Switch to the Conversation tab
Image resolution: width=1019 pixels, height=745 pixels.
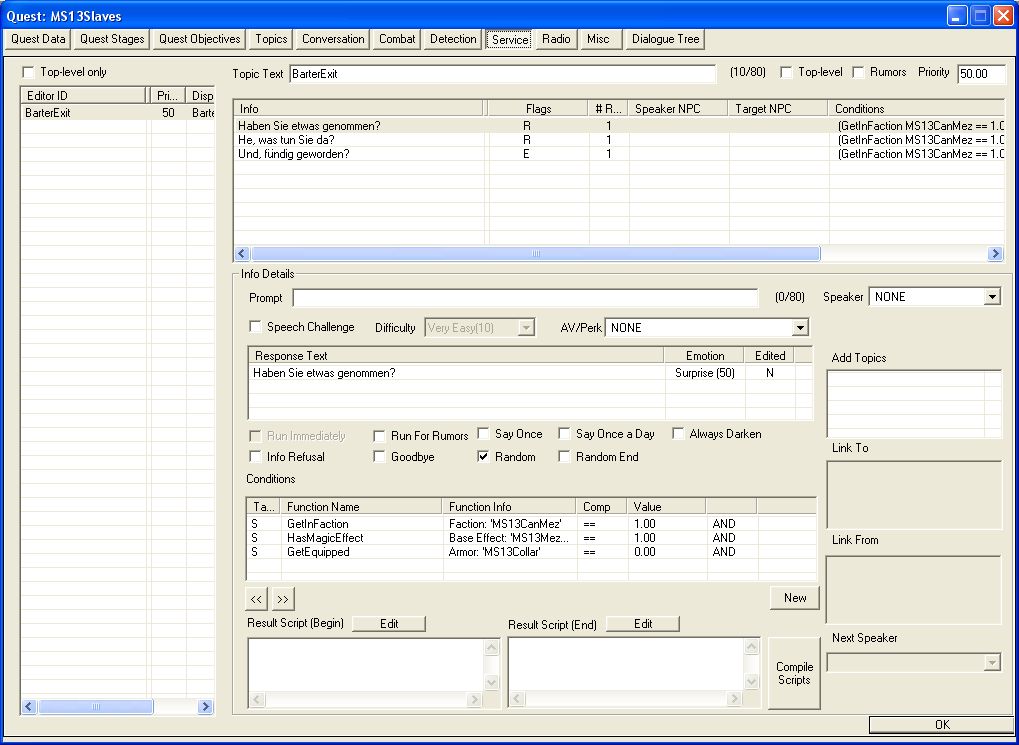click(333, 39)
